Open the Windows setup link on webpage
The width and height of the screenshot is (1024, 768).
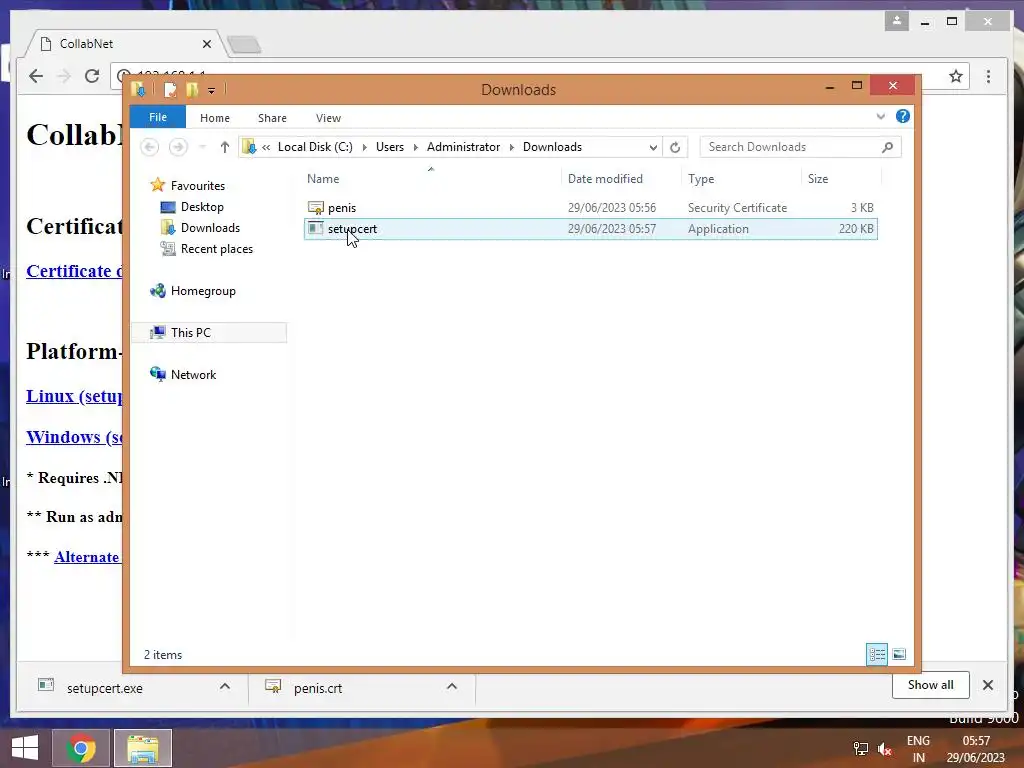(74, 437)
